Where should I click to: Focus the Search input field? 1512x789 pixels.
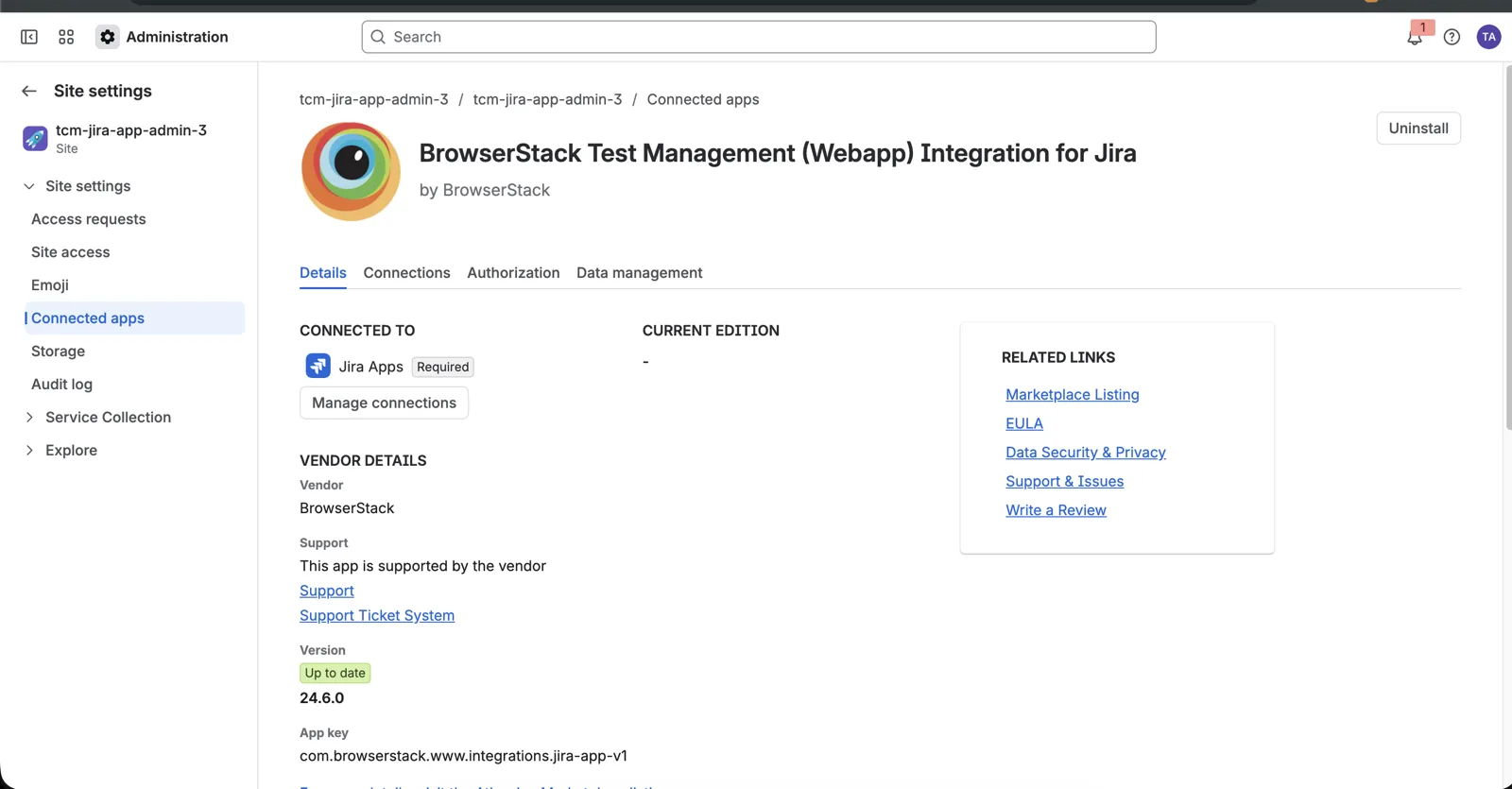pos(759,37)
